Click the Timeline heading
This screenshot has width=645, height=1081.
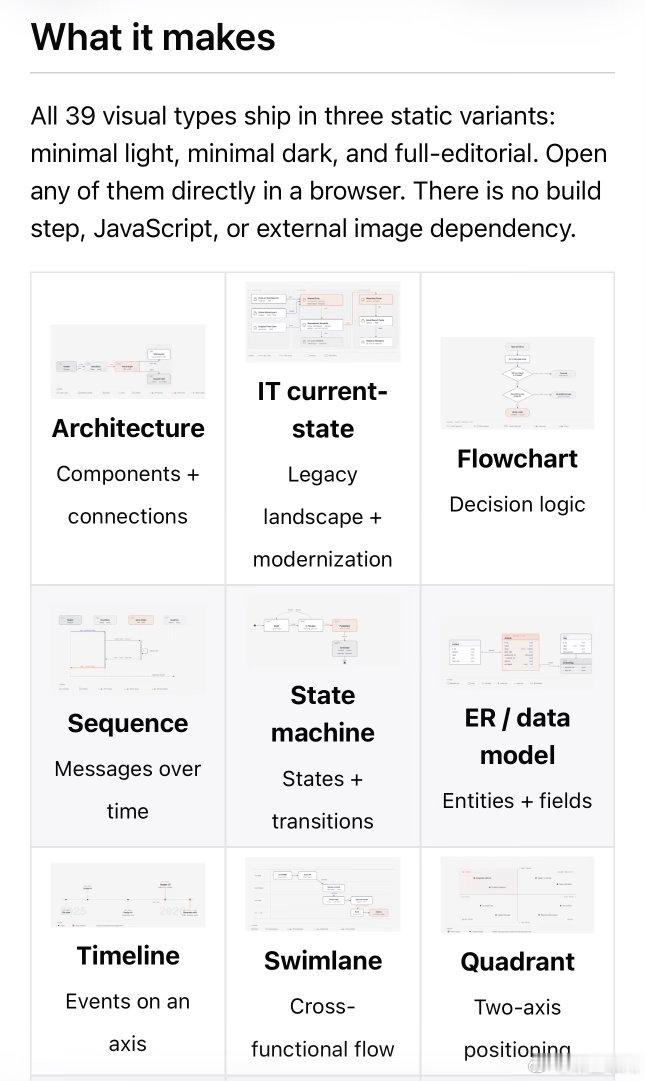[x=128, y=956]
